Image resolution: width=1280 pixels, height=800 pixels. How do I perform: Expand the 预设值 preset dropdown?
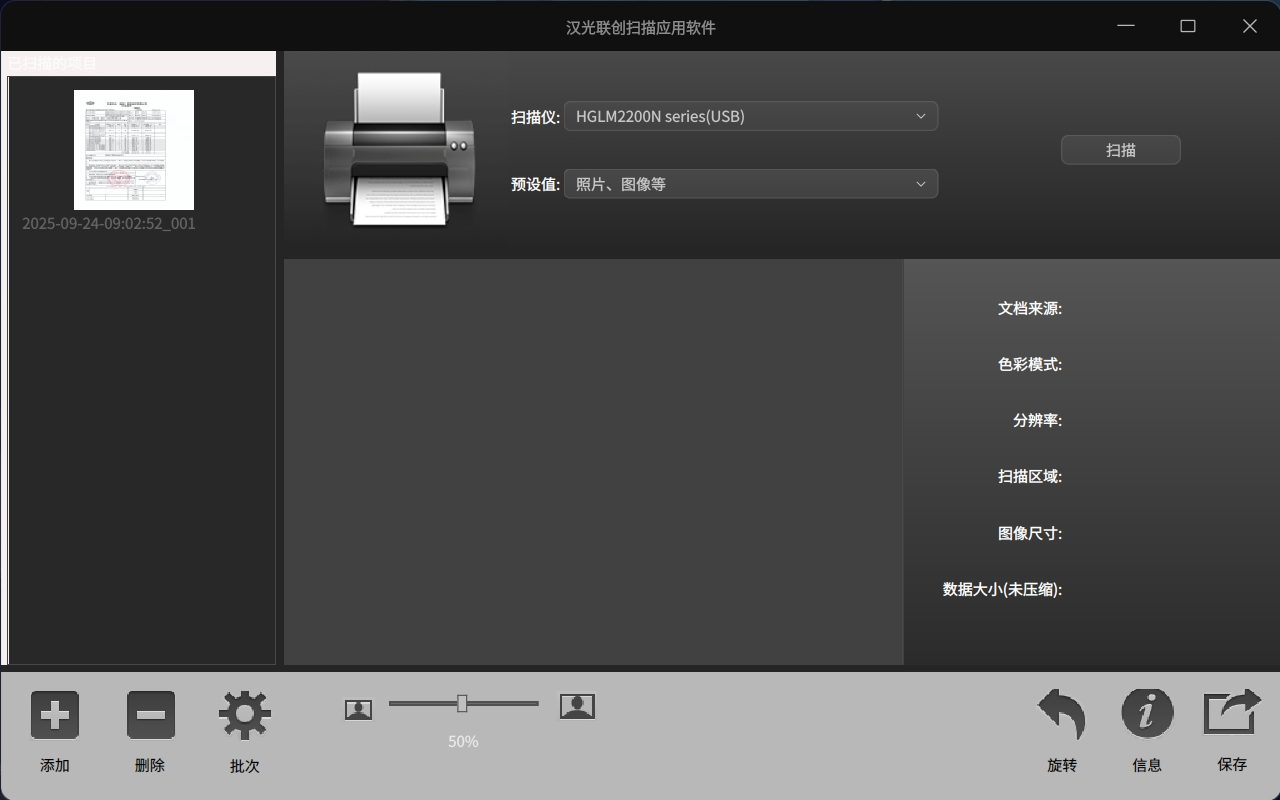tap(750, 184)
